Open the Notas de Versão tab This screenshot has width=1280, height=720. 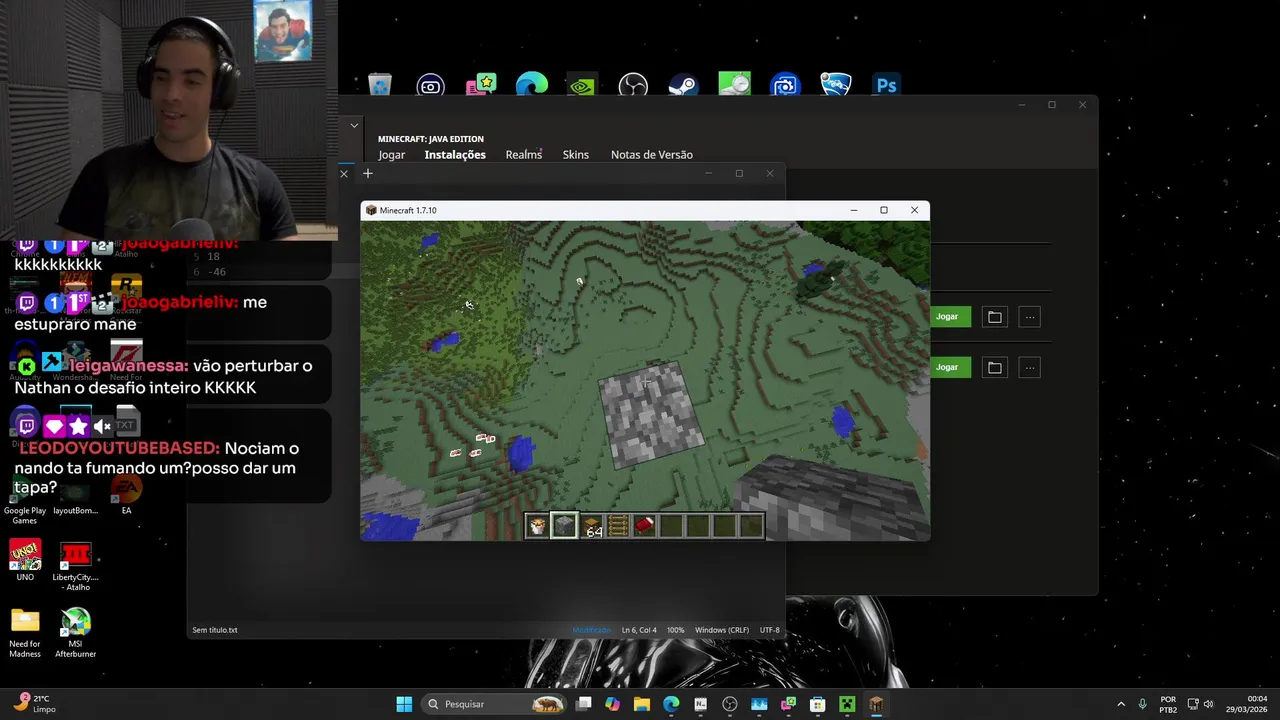click(652, 155)
